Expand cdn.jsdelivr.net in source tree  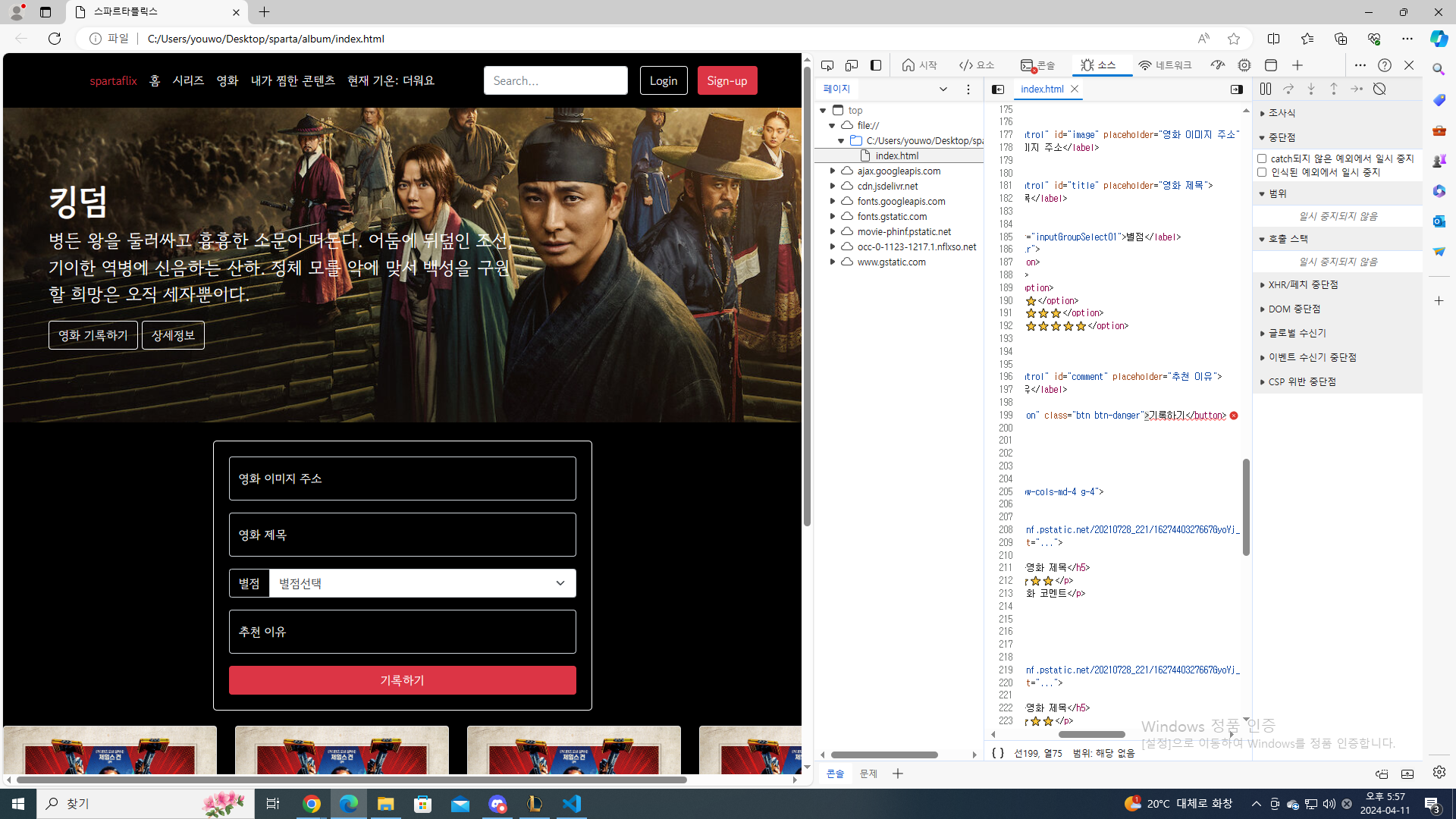click(833, 187)
